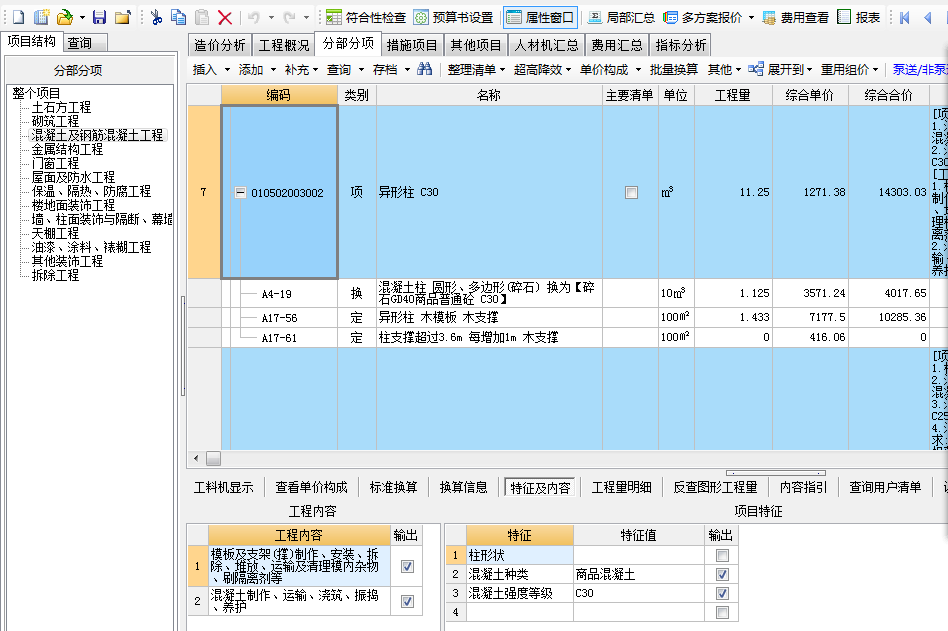Switch to 造价分析 tab
Image resolution: width=948 pixels, height=631 pixels.
click(219, 45)
